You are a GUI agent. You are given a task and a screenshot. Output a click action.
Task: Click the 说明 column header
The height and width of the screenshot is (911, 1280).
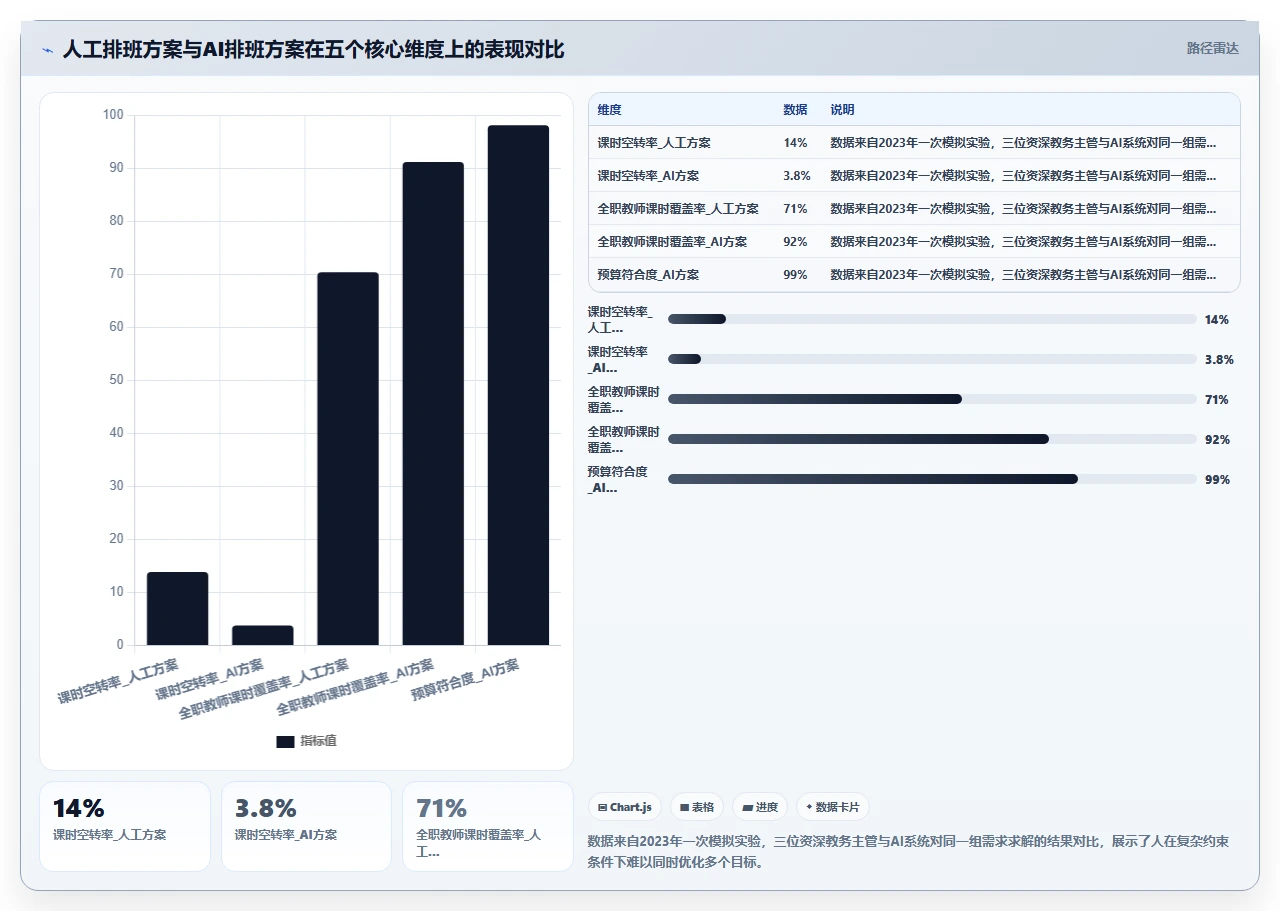pyautogui.click(x=842, y=110)
